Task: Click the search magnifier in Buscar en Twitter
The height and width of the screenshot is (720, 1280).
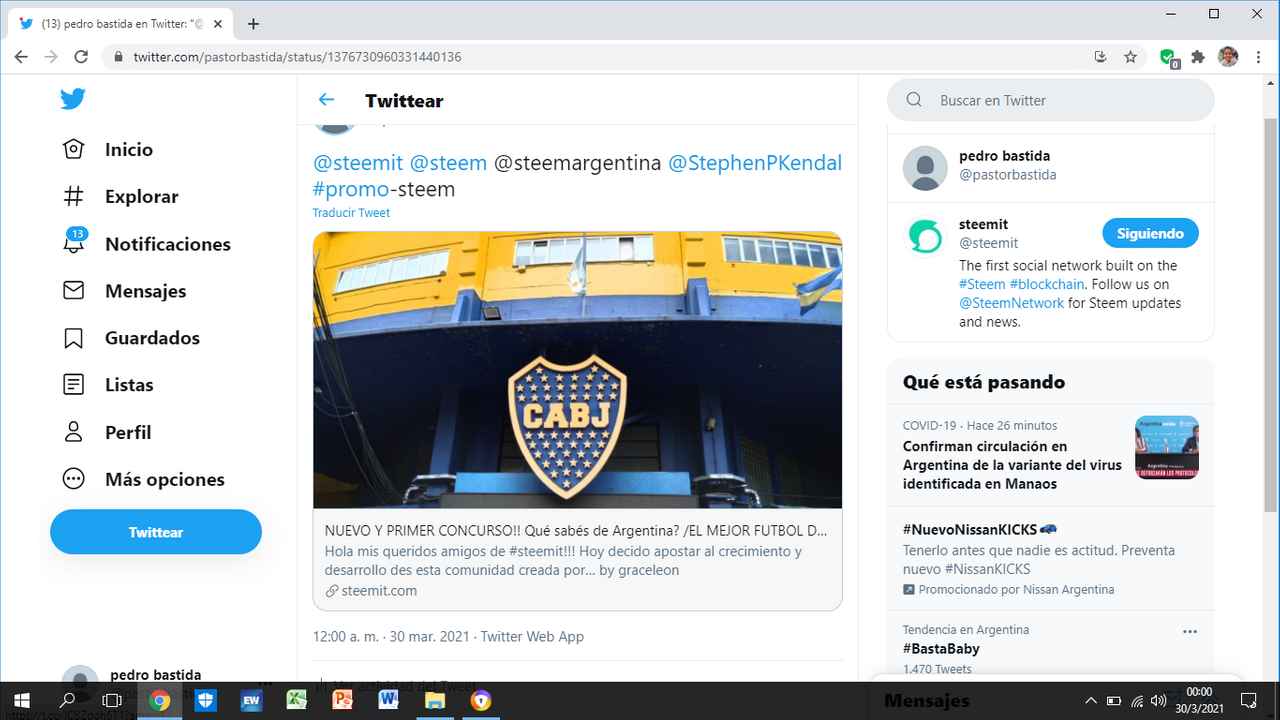Action: point(914,100)
